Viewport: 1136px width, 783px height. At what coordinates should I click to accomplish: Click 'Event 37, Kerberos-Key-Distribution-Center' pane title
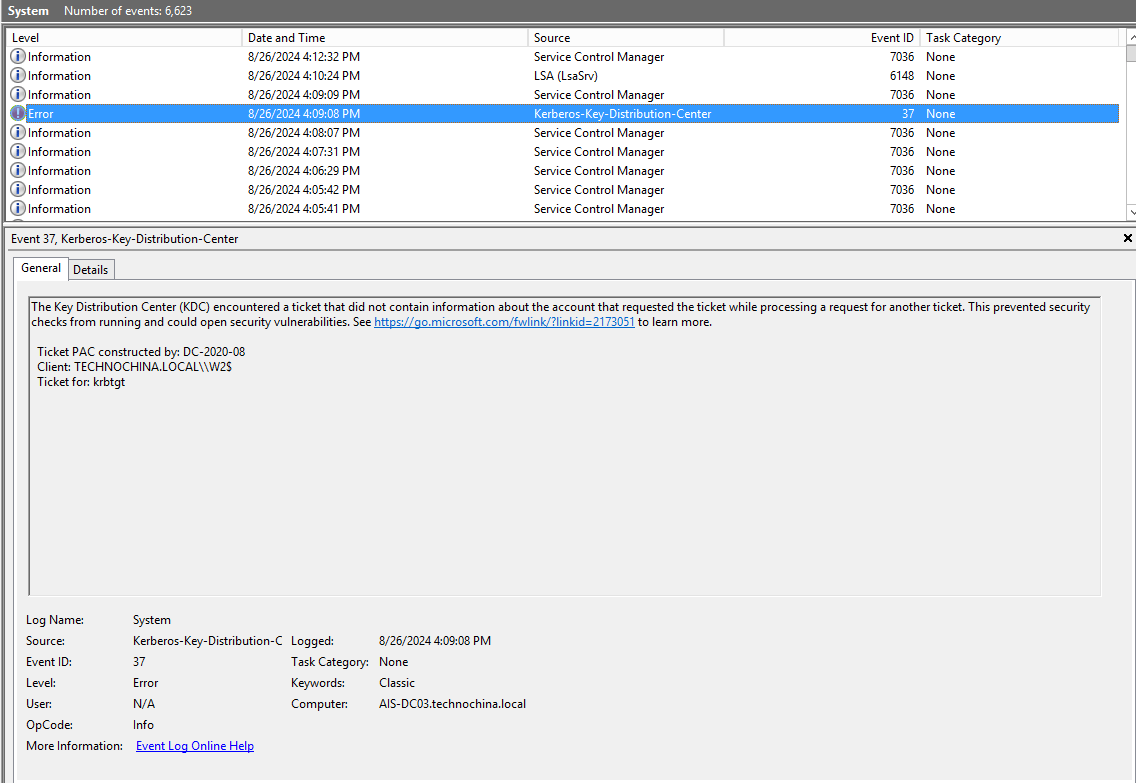[x=125, y=239]
